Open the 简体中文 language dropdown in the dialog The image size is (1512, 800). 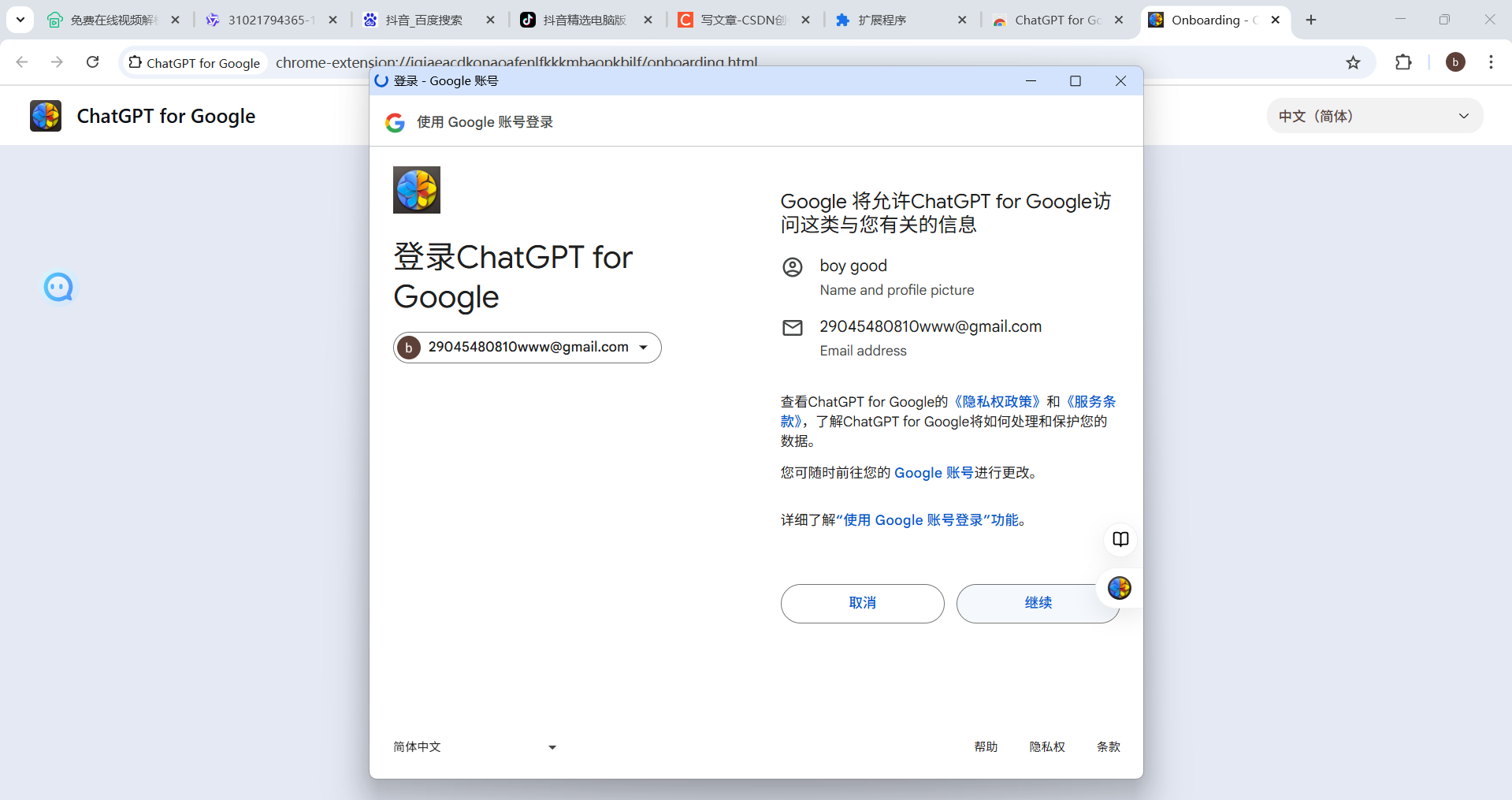coord(475,747)
